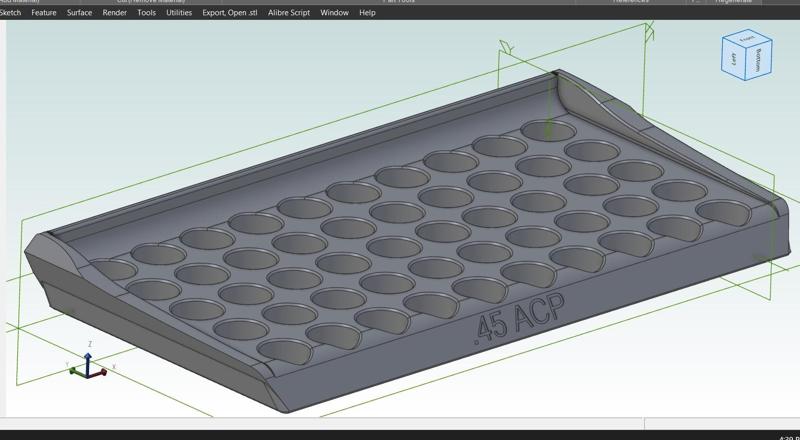This screenshot has width=800, height=440.
Task: Open the Export, Open .stl menu
Action: click(230, 13)
